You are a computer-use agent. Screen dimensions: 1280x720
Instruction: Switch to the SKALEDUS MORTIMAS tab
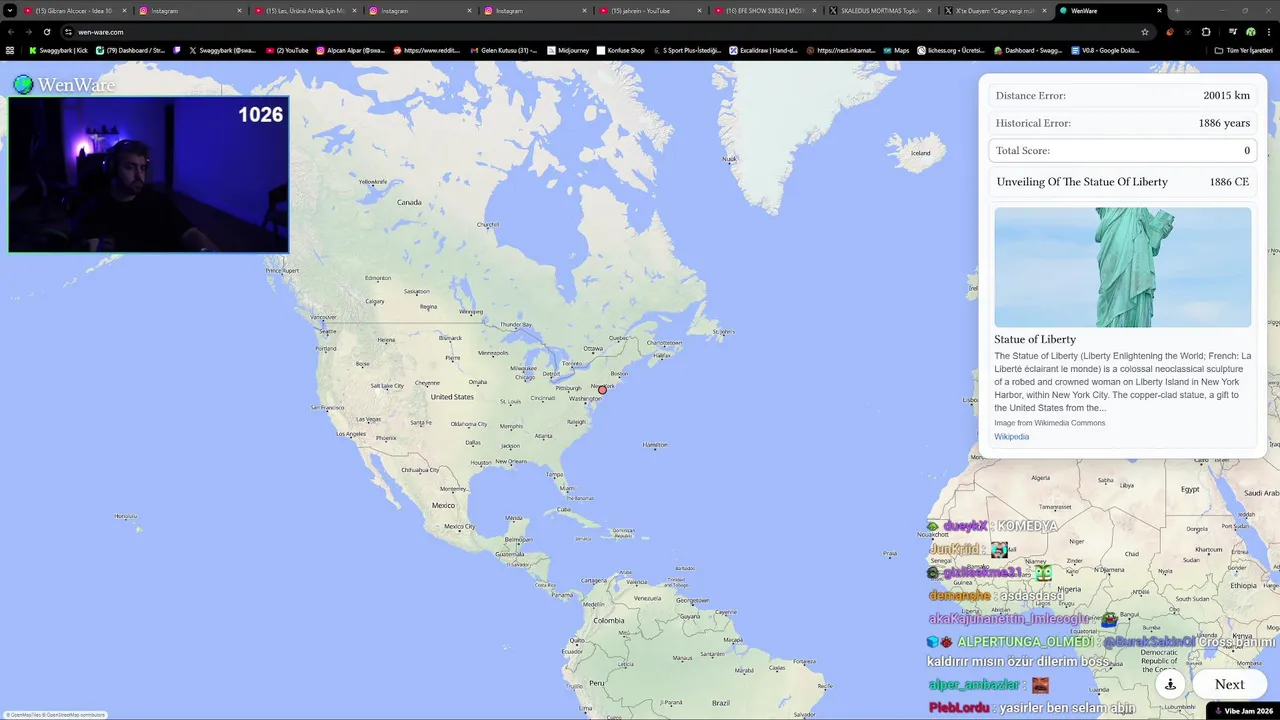(880, 11)
